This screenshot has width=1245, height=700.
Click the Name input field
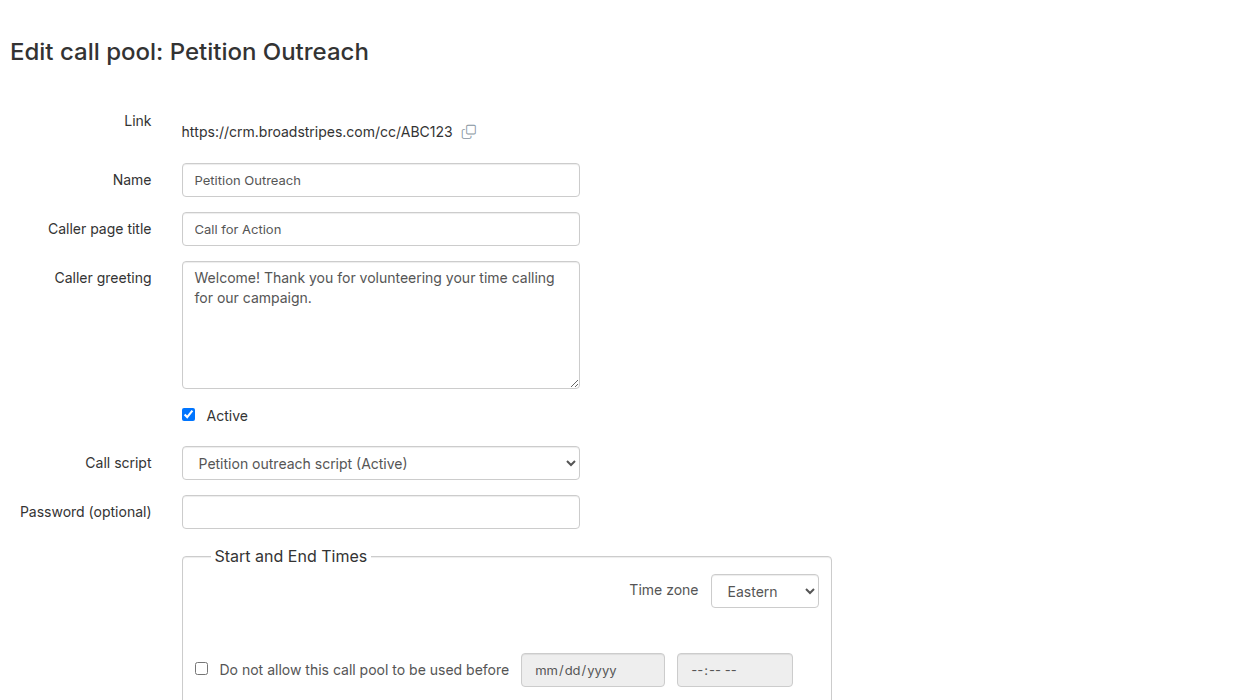(381, 180)
